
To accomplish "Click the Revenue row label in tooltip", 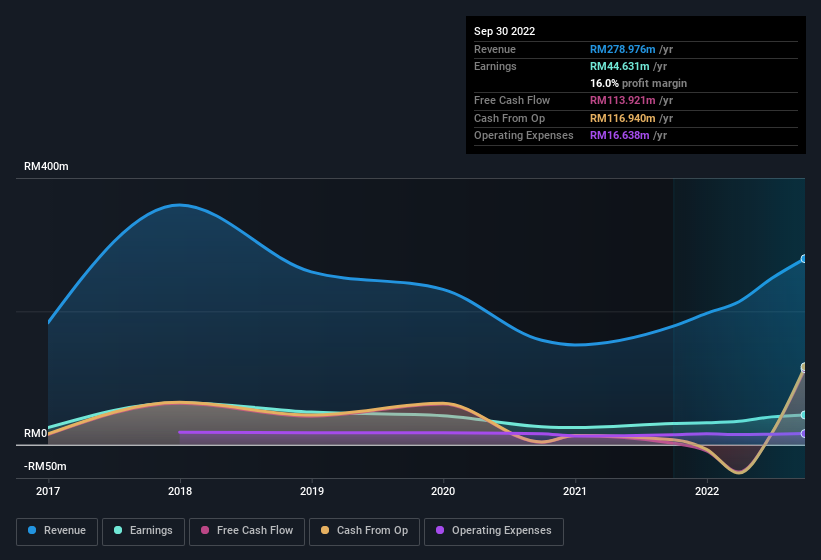I will (x=495, y=49).
